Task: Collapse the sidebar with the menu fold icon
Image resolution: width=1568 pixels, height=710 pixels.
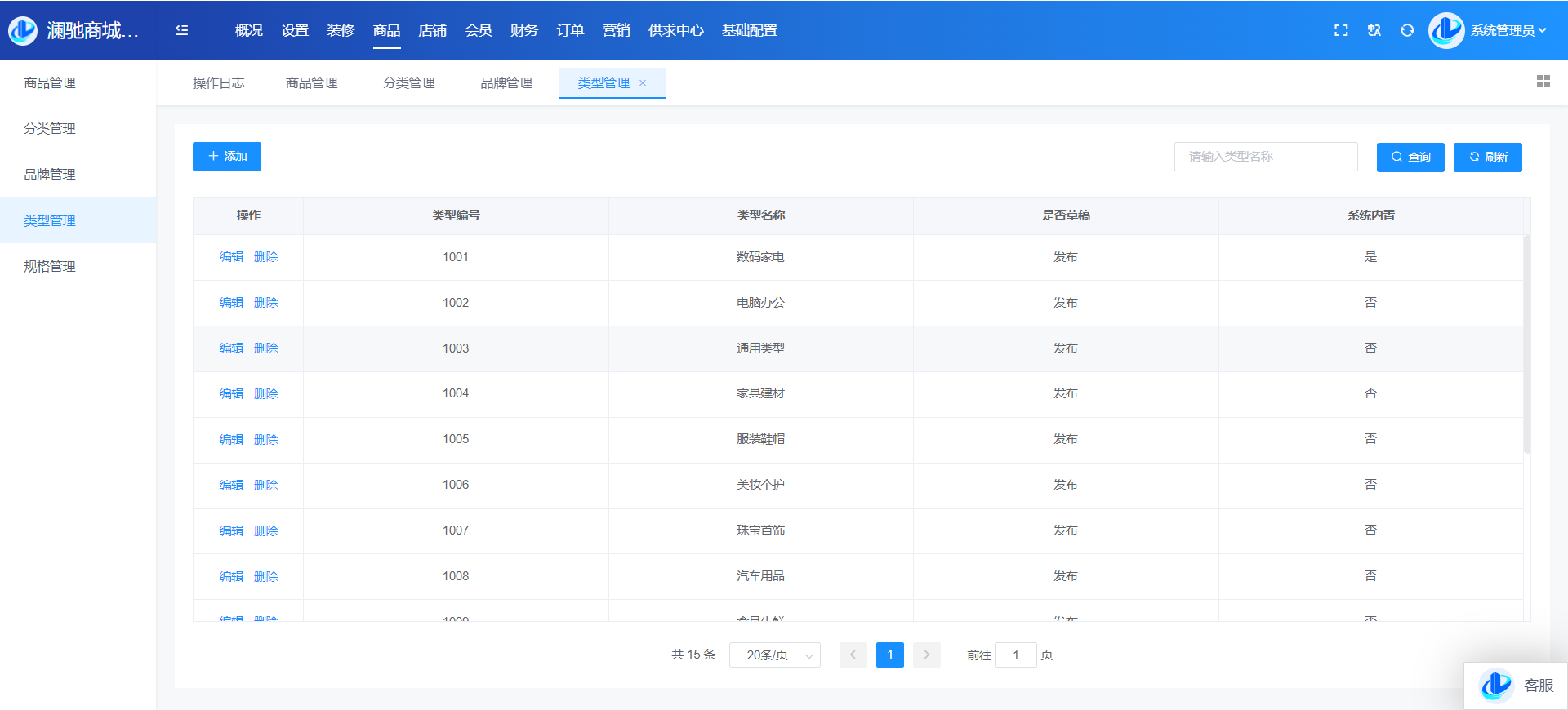Action: (x=181, y=30)
